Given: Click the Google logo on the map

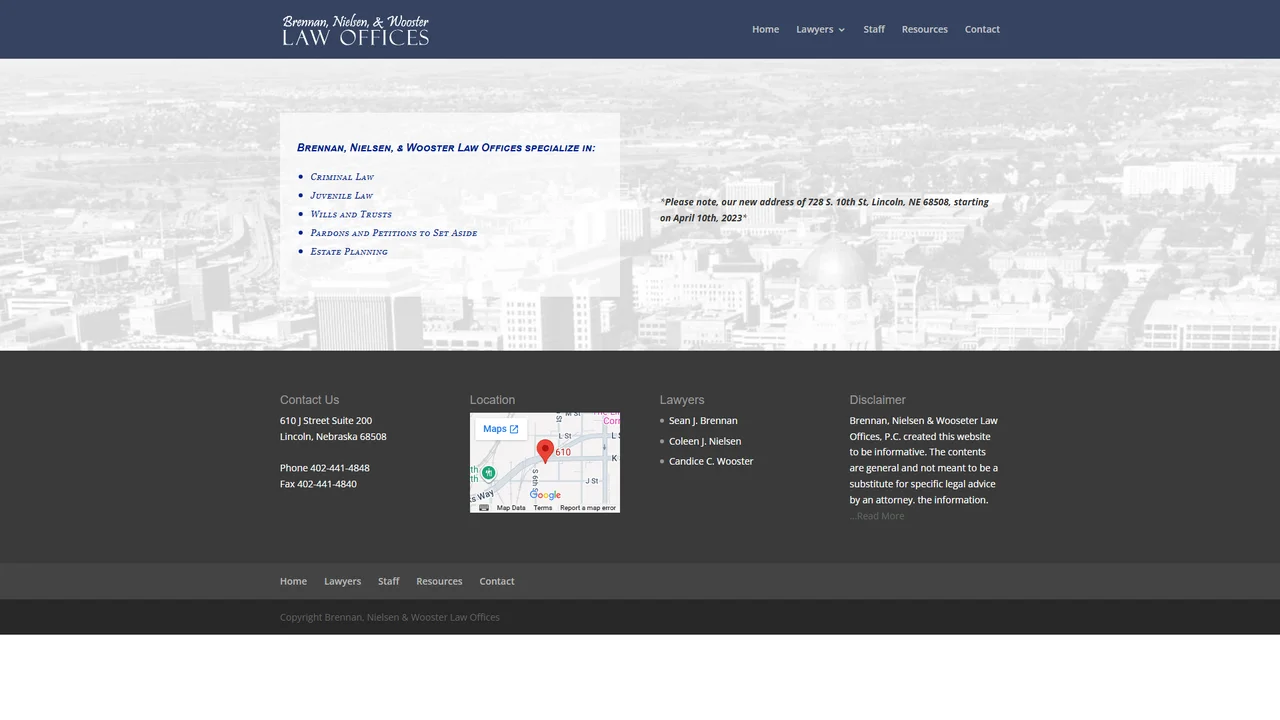Looking at the screenshot, I should [x=545, y=495].
